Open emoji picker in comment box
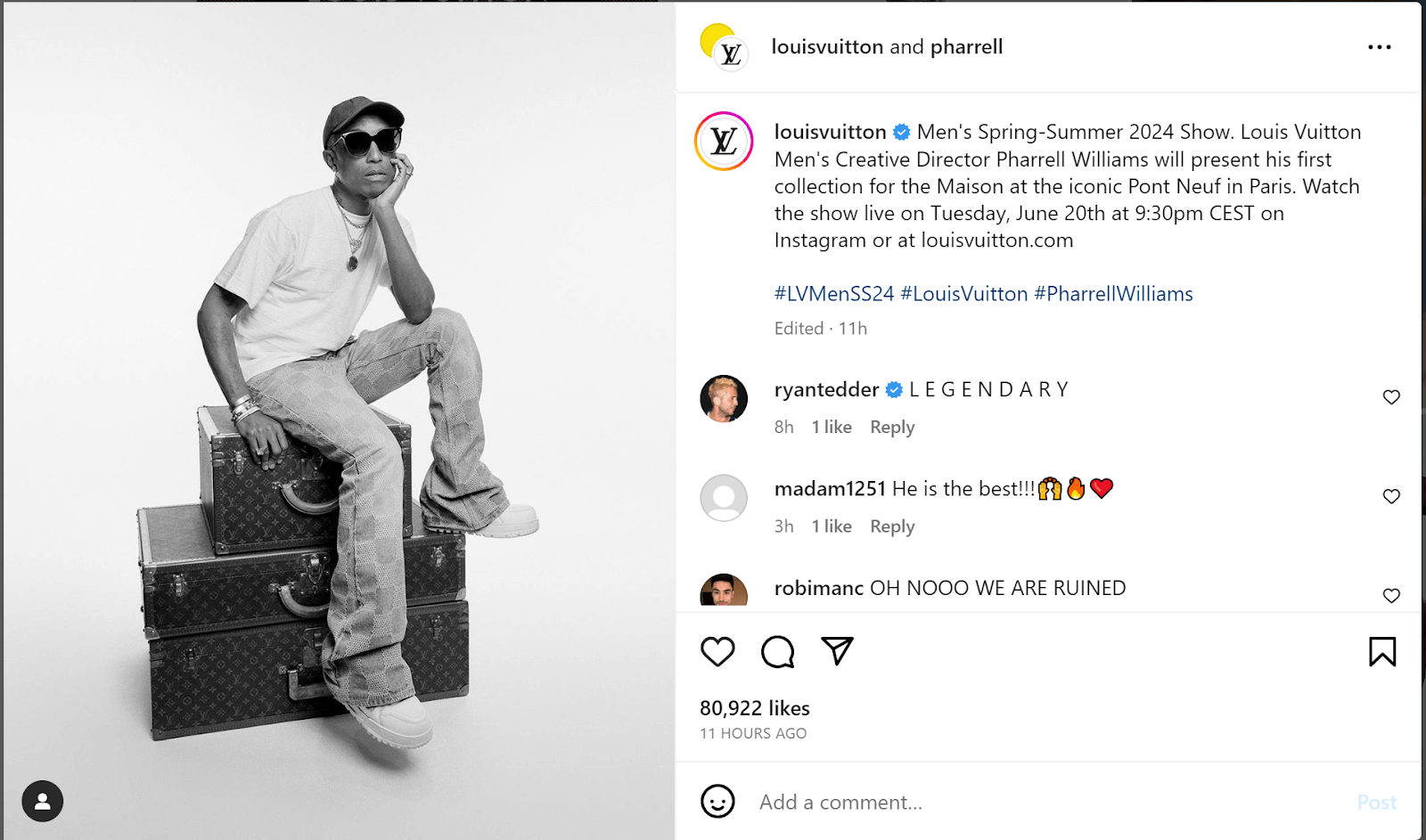Viewport: 1426px width, 840px height. [717, 802]
